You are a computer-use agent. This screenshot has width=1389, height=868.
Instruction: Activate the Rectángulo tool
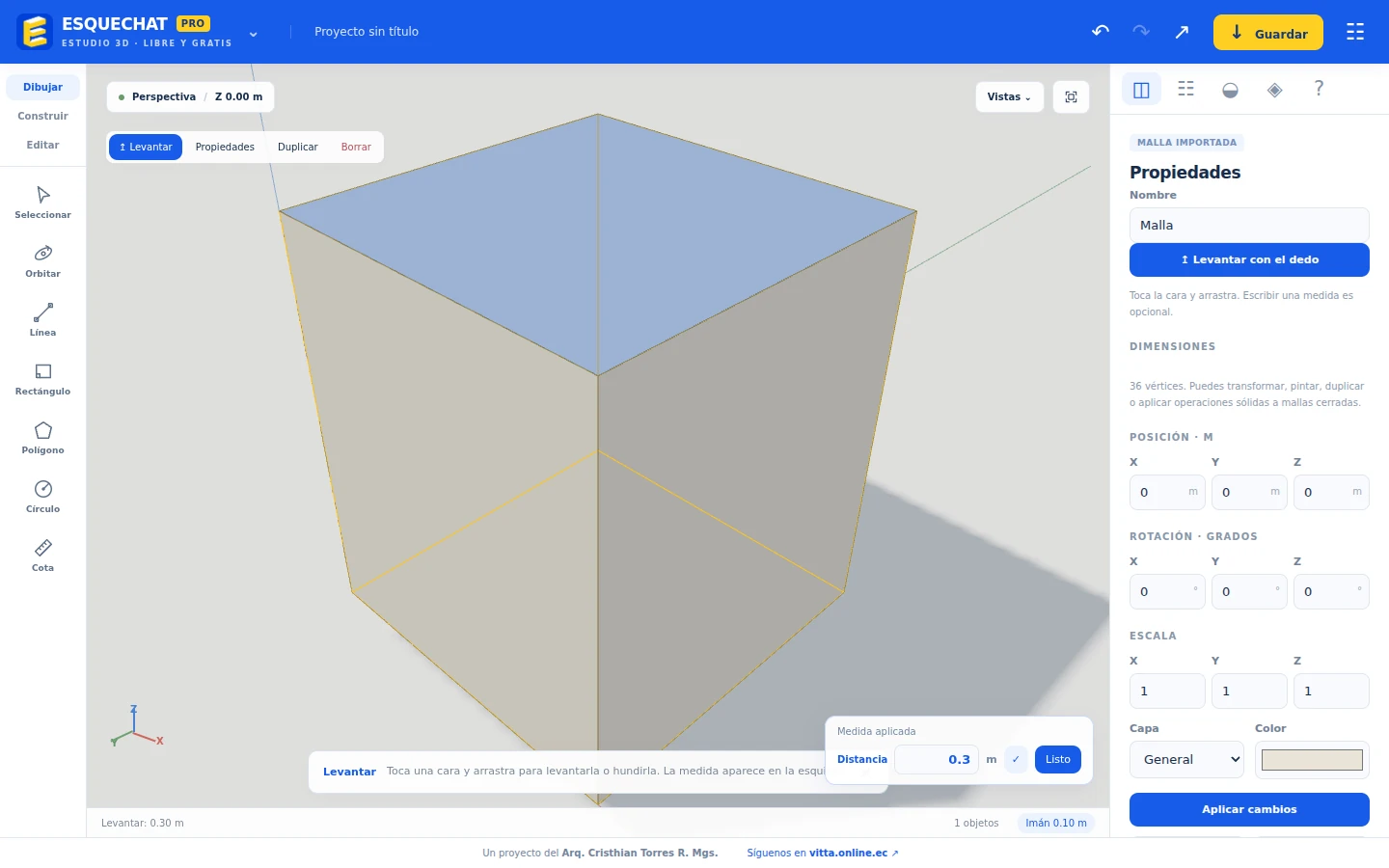42,379
